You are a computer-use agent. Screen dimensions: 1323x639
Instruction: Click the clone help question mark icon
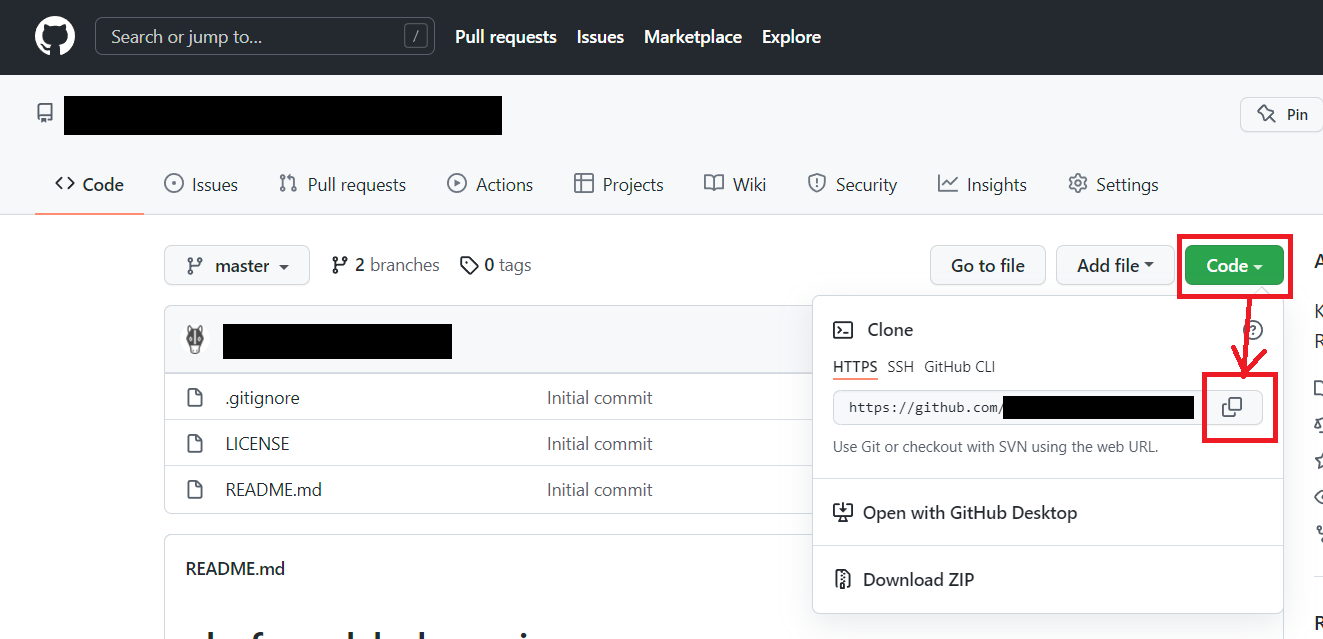pos(1253,330)
